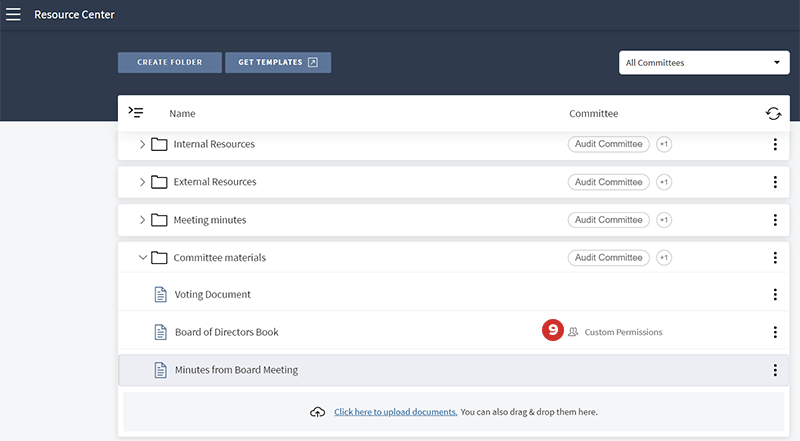Click the refresh sync icon

point(773,114)
